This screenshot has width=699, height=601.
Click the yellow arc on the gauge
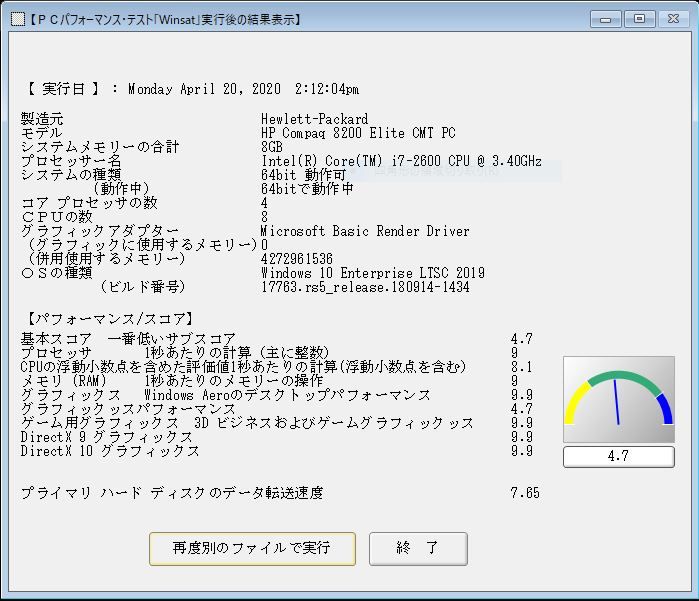pos(576,410)
